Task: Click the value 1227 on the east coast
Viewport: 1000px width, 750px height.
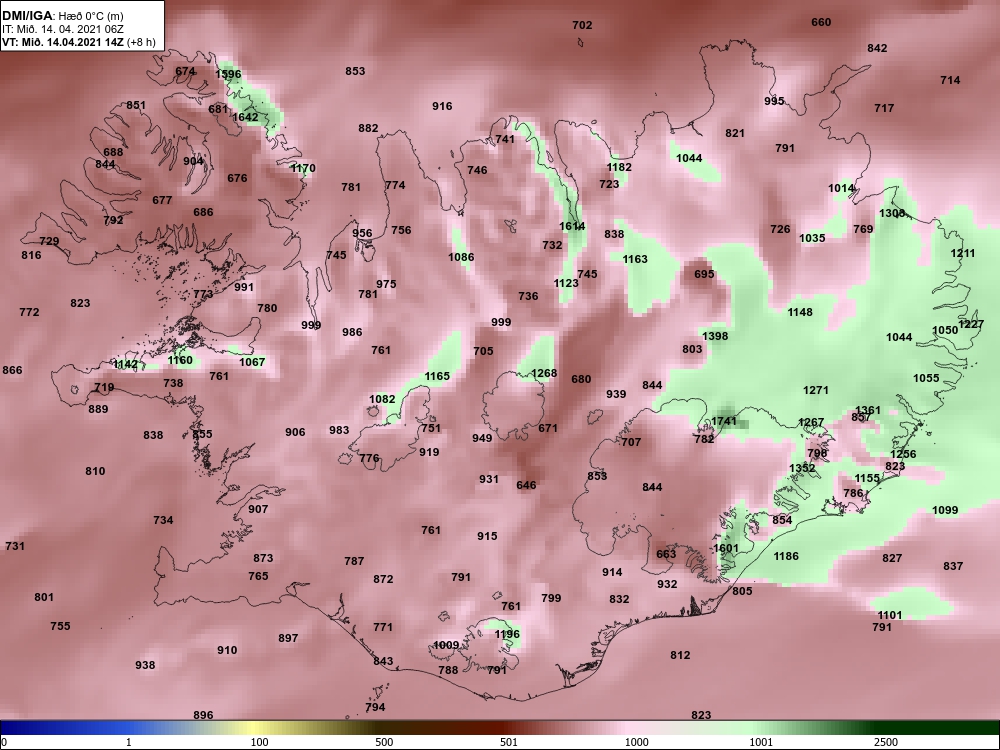Action: 971,324
